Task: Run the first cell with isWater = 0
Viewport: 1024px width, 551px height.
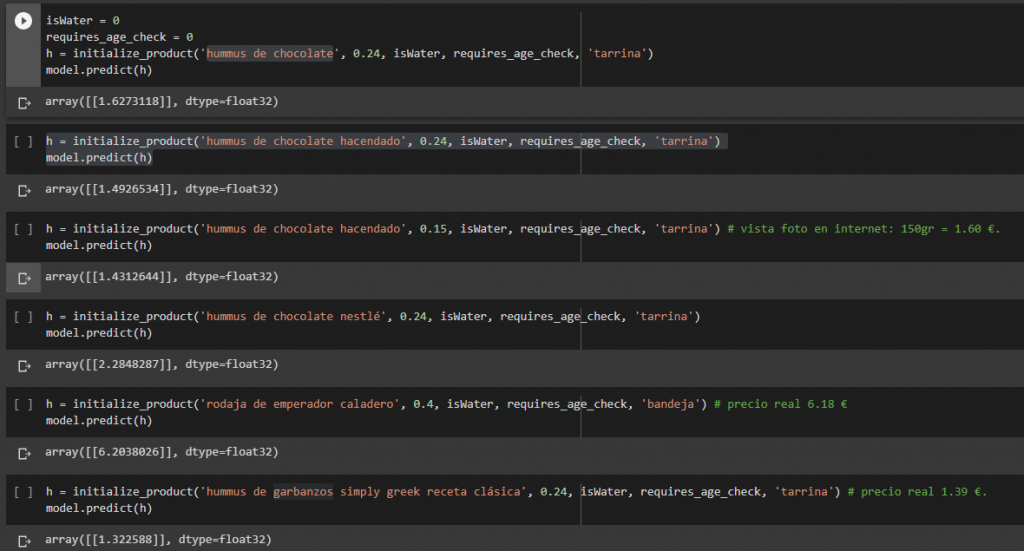Action: coord(24,21)
